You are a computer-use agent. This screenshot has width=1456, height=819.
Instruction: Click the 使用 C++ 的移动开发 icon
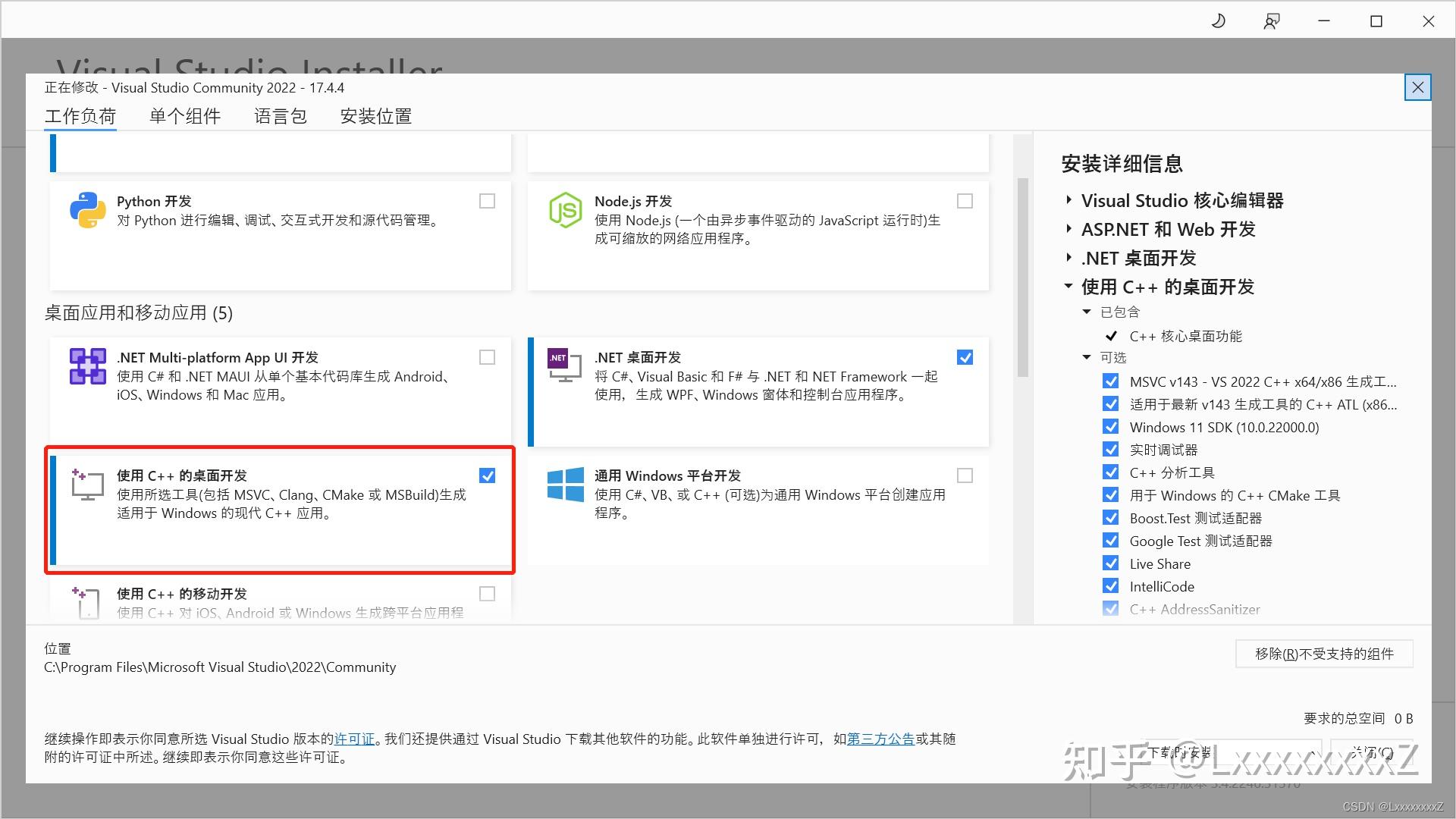(x=86, y=601)
